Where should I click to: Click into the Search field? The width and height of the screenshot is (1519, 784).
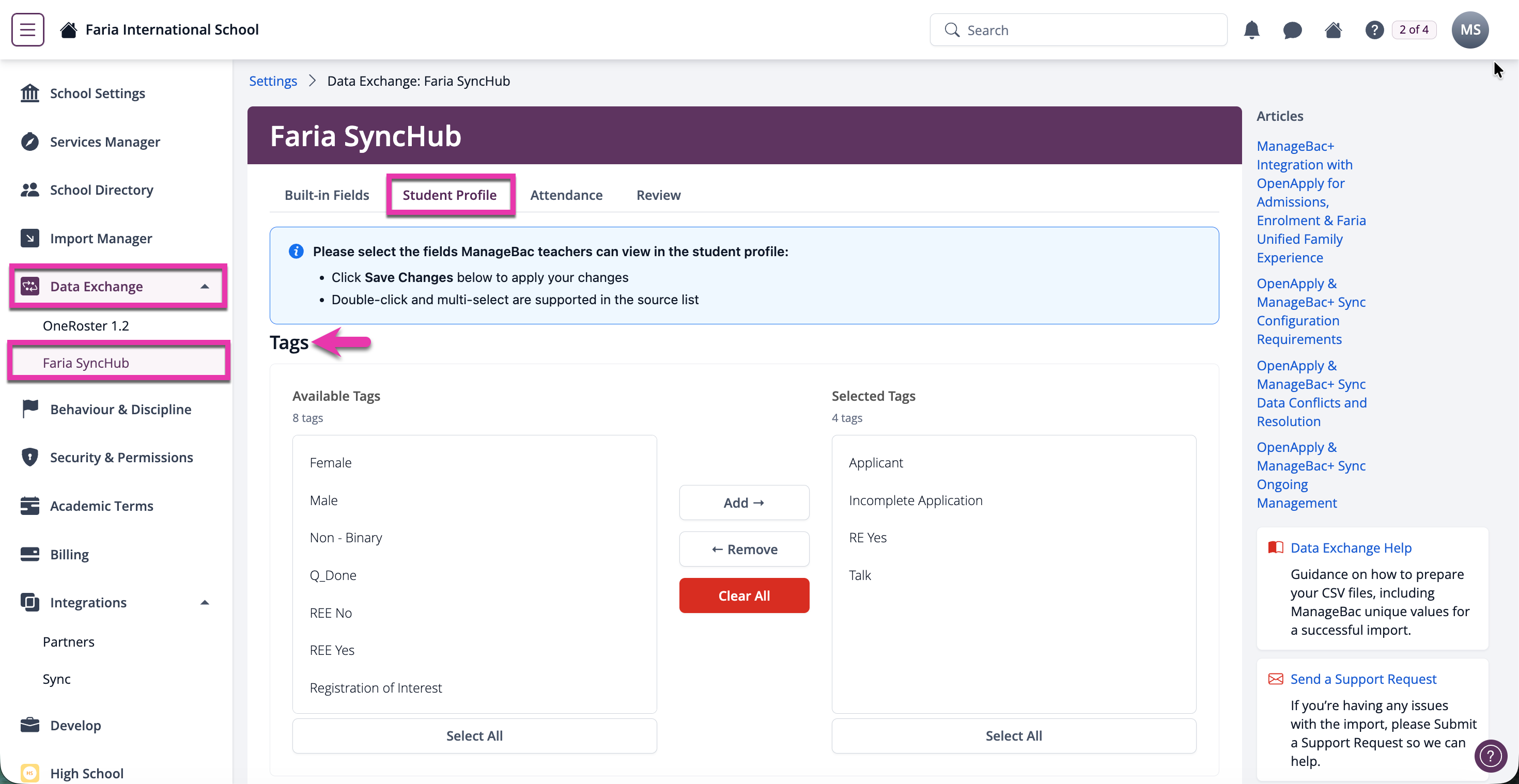pyautogui.click(x=1078, y=29)
